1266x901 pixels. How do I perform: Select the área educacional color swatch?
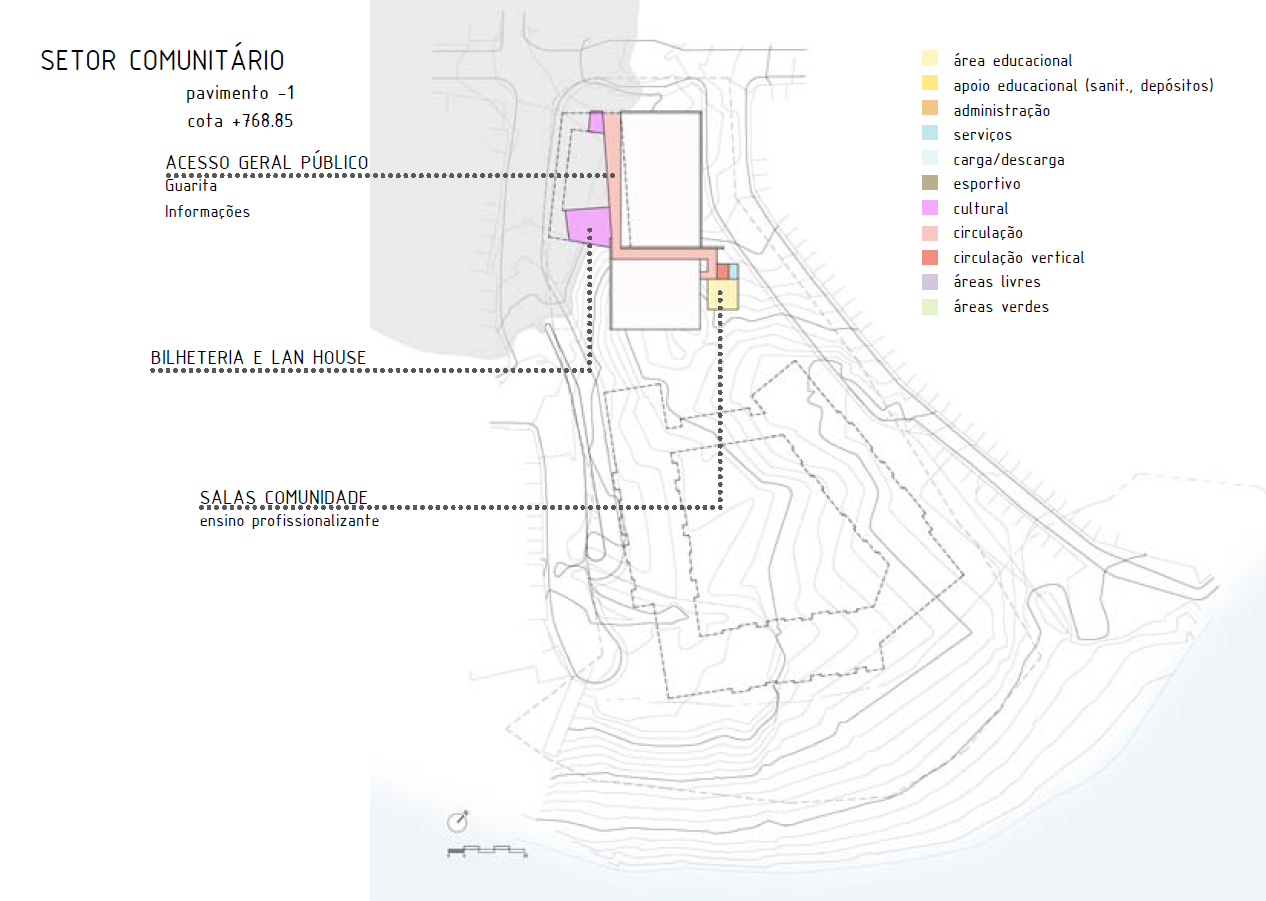[930, 60]
